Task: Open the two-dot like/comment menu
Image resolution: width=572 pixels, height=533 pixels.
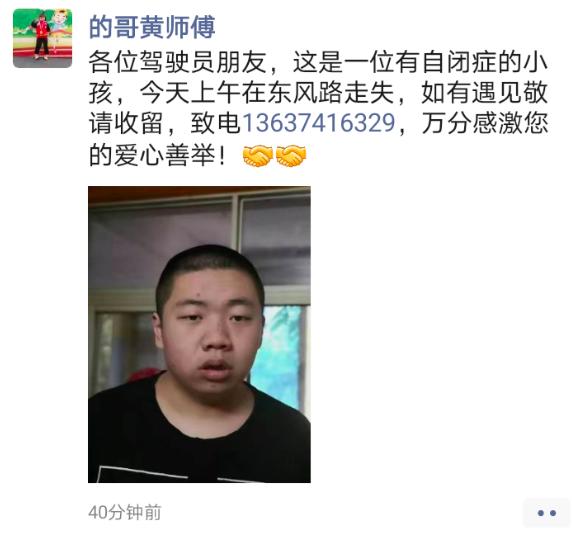Action: pos(546,513)
